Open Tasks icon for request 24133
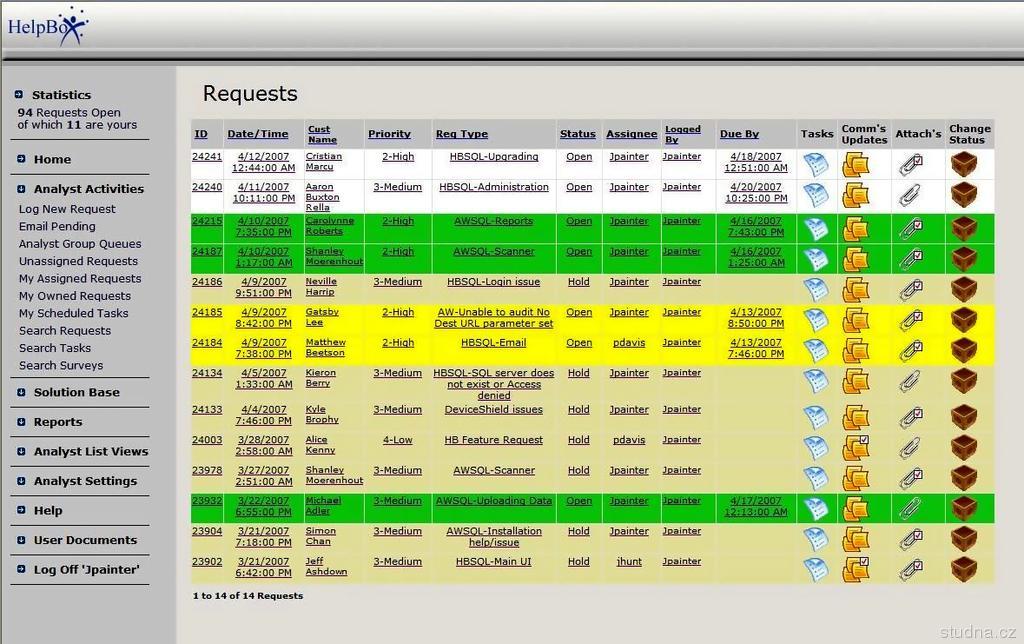 (x=816, y=417)
